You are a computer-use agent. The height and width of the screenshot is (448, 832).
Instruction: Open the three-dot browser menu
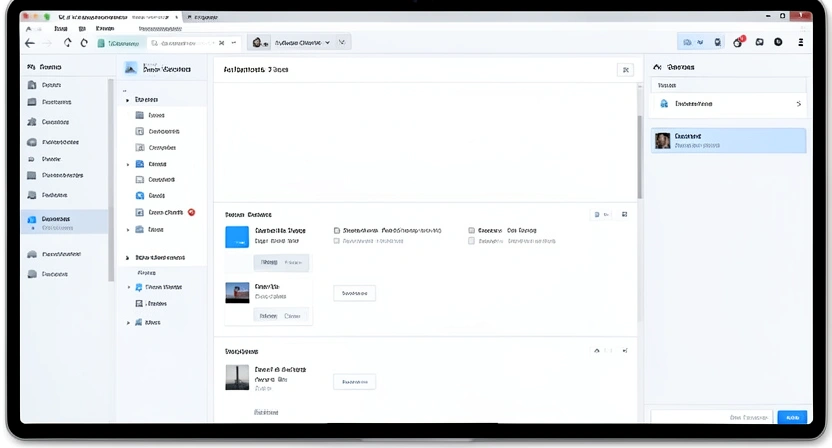coord(800,42)
